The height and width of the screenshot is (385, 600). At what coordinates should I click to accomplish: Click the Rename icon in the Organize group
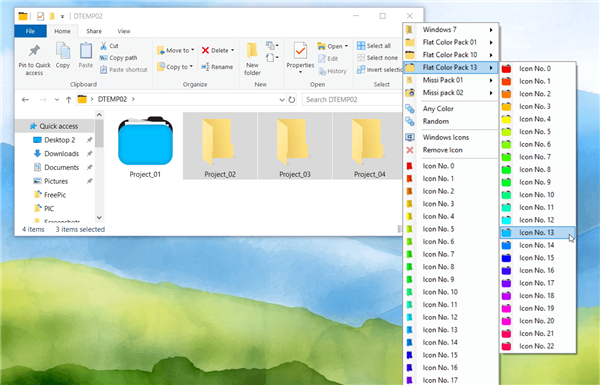[205, 67]
